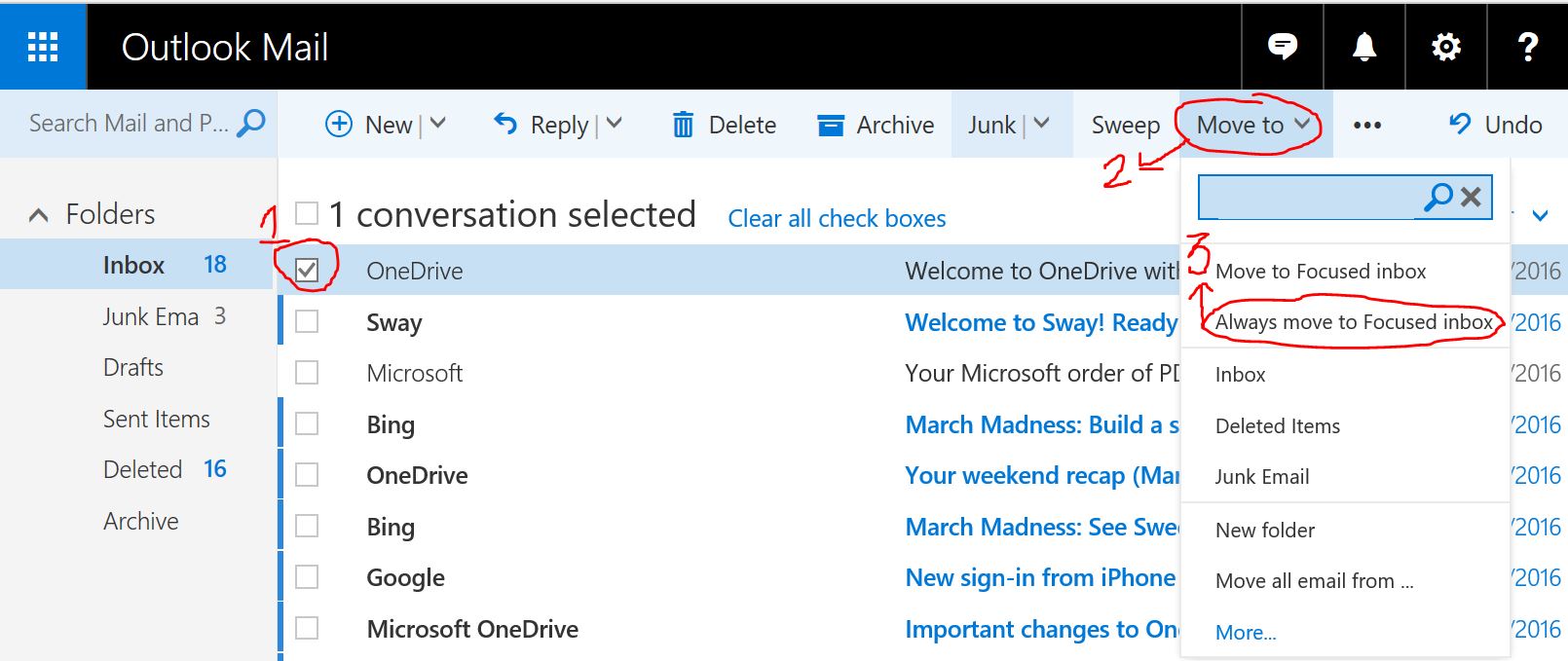Open the app launcher grid

(x=43, y=47)
